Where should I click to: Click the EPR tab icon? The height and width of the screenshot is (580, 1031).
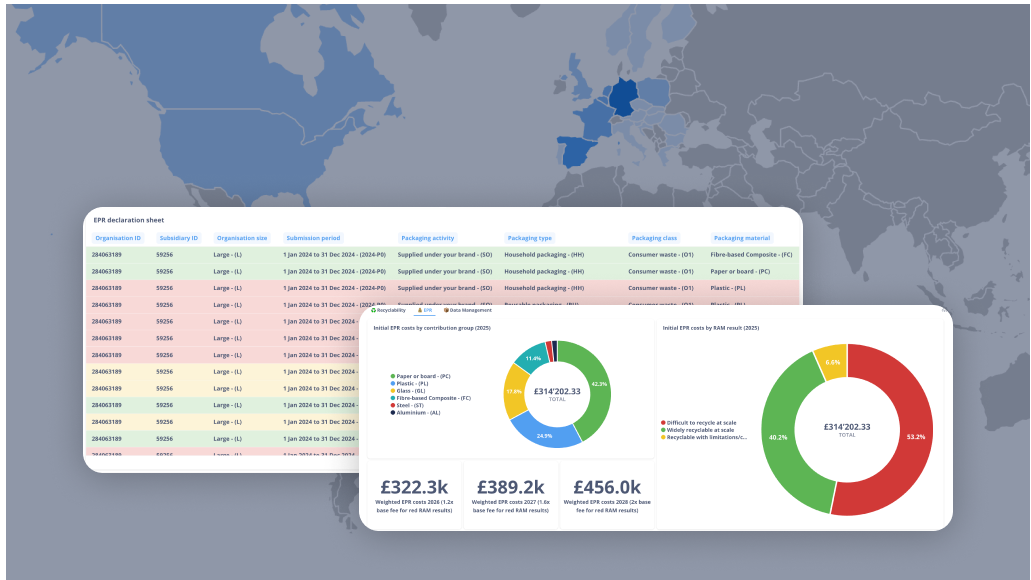[x=418, y=311]
